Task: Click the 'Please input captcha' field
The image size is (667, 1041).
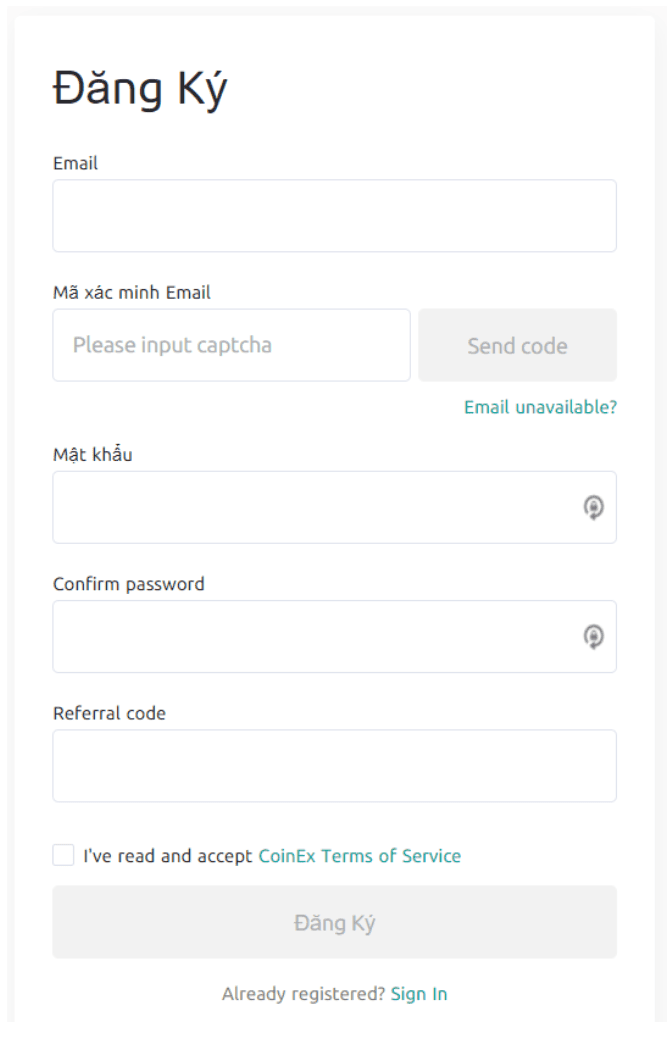Action: coord(232,345)
